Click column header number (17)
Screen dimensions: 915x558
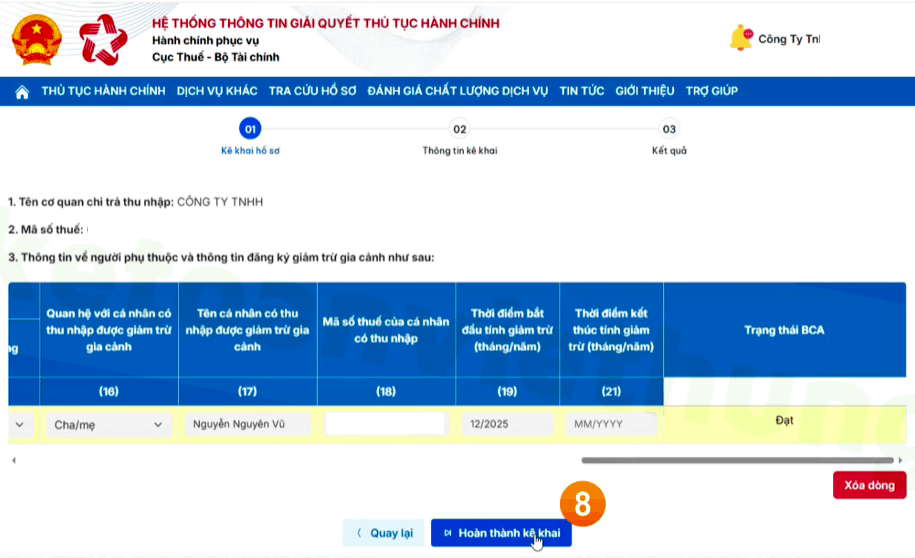pyautogui.click(x=247, y=392)
